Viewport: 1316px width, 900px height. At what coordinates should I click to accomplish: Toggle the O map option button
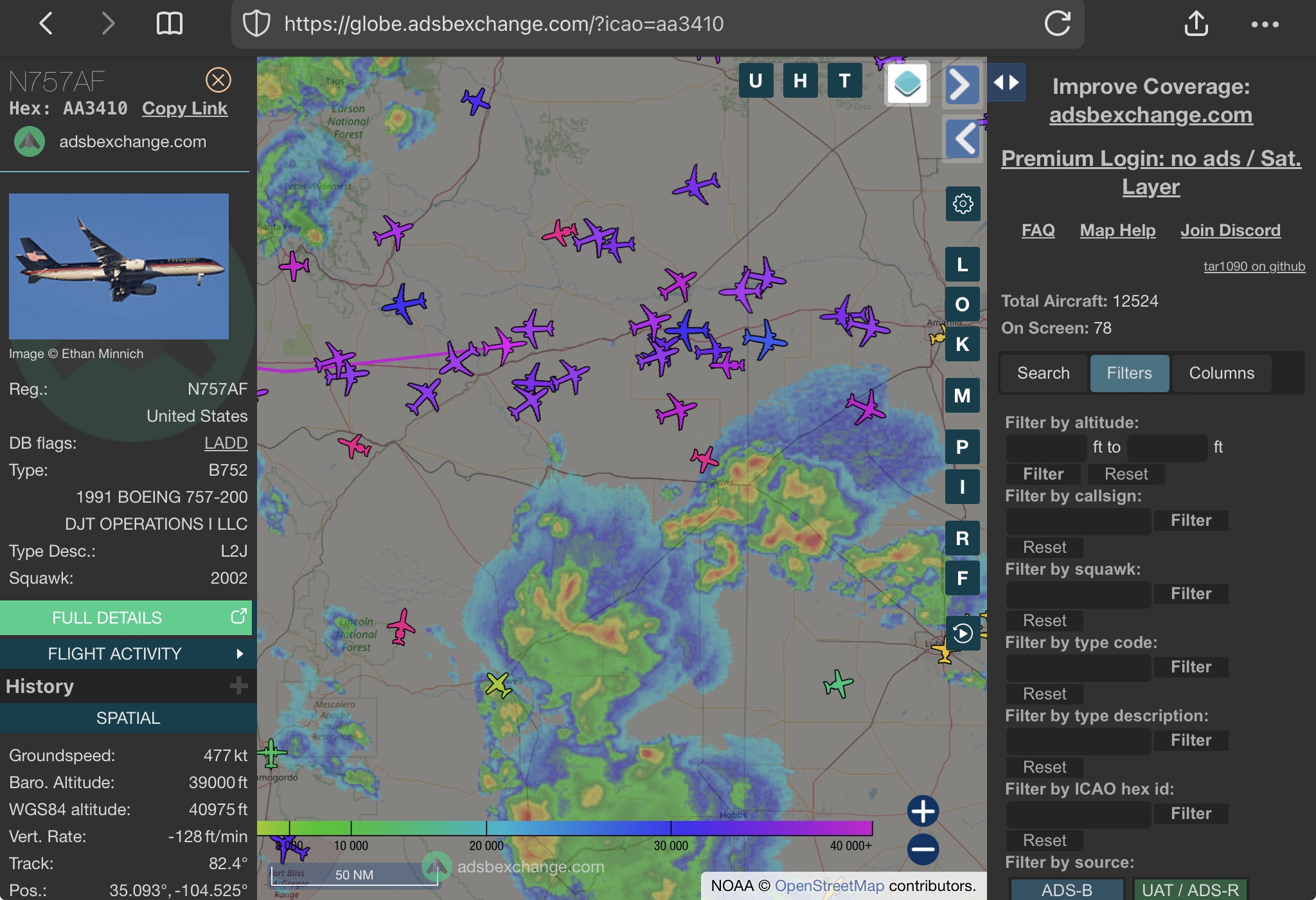[963, 304]
